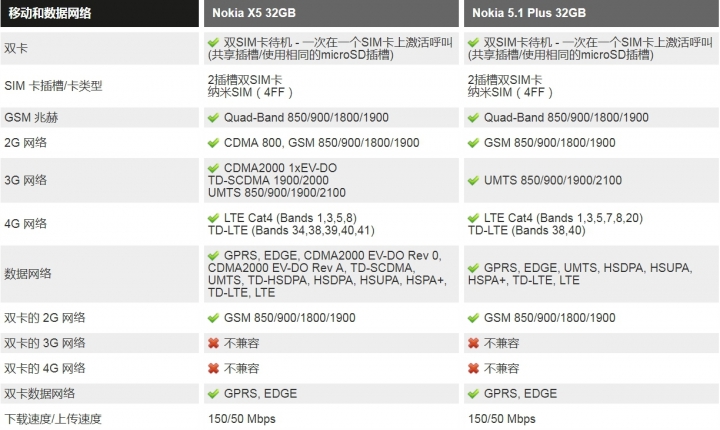Click TD-LTE (Bands 34,38,39,40,41) text
The width and height of the screenshot is (720, 430).
pos(291,230)
